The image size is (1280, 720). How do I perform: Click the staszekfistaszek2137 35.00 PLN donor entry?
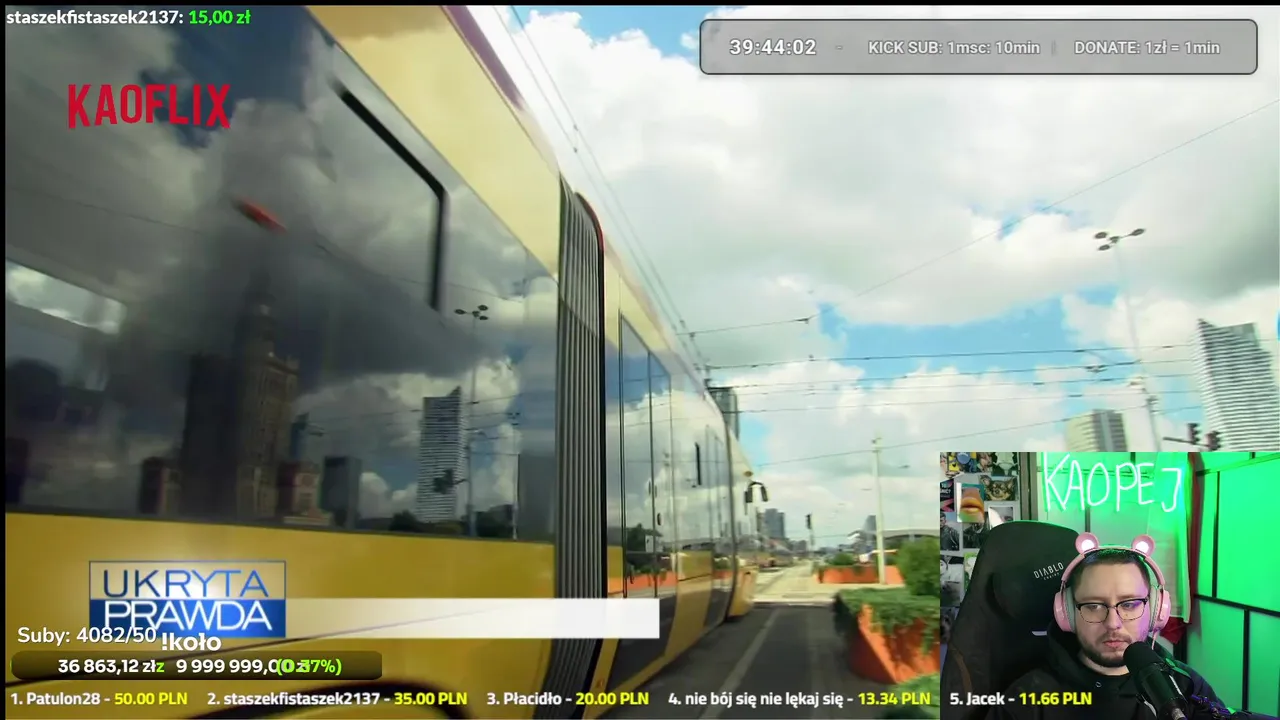337,699
